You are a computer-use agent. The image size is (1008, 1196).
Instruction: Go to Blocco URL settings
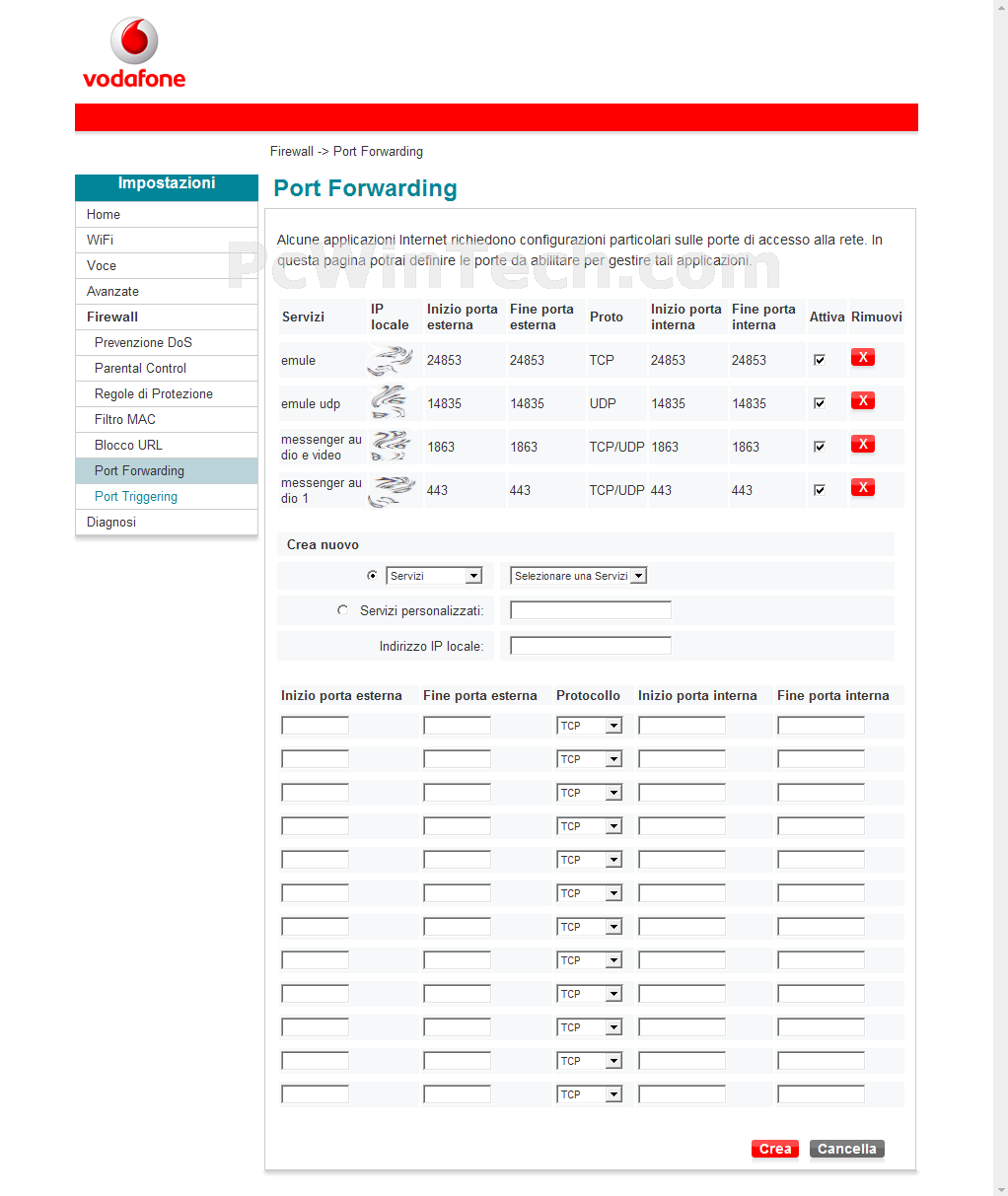coord(167,445)
